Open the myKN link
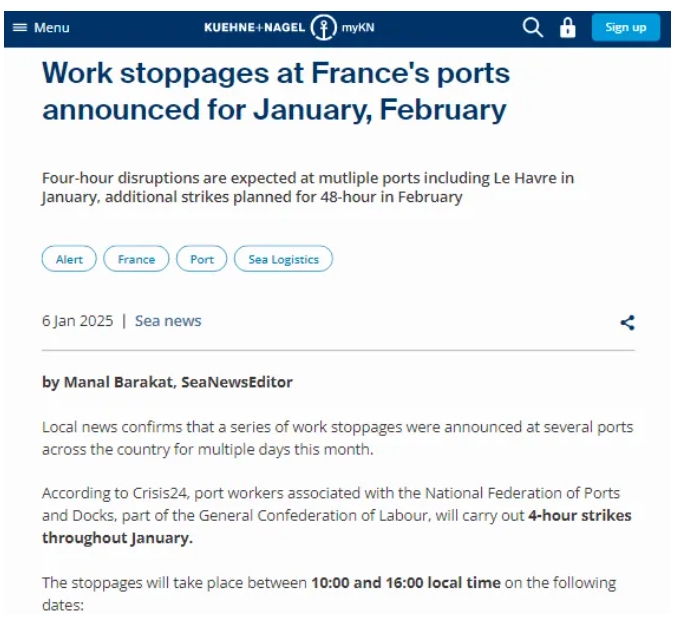The image size is (677, 630). pos(358,28)
